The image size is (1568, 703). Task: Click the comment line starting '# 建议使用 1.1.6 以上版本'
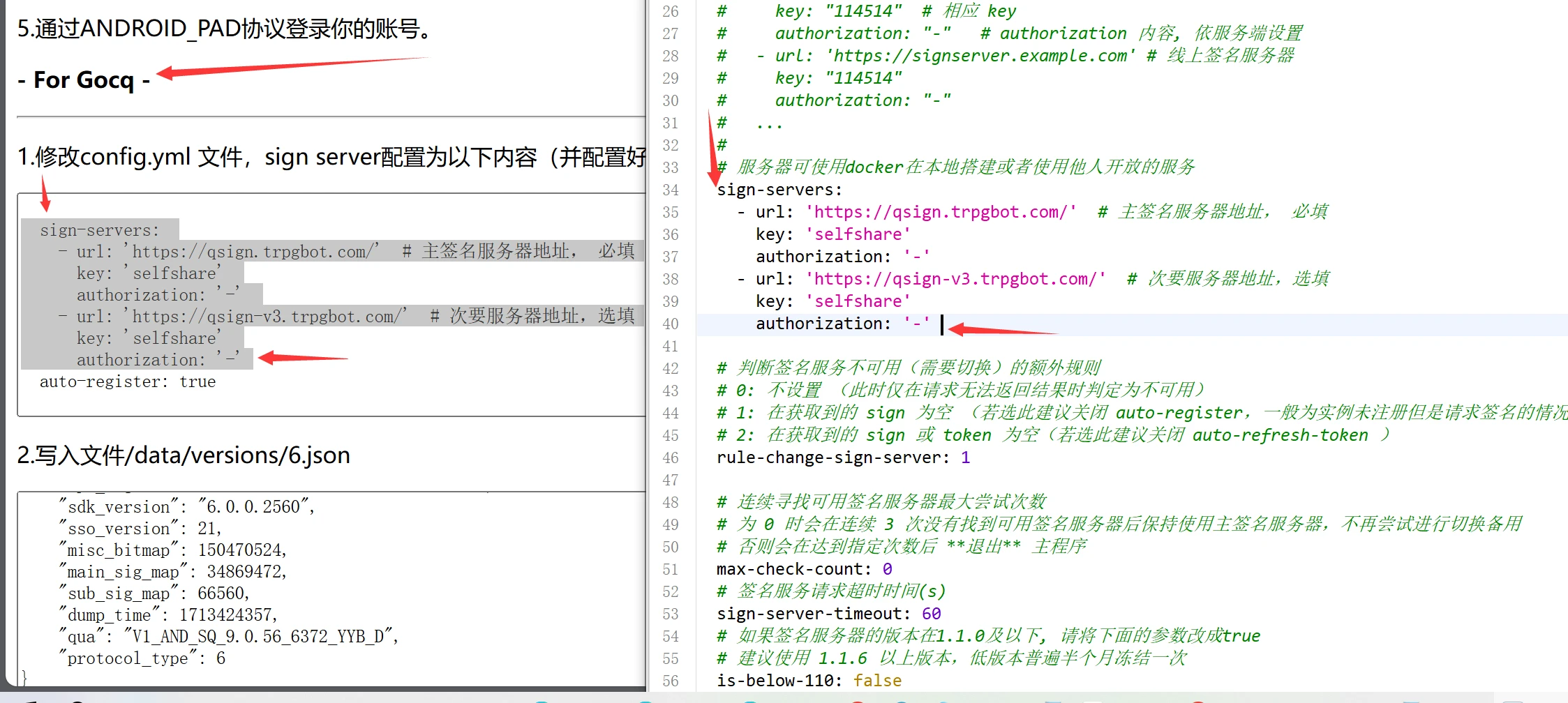(x=952, y=658)
